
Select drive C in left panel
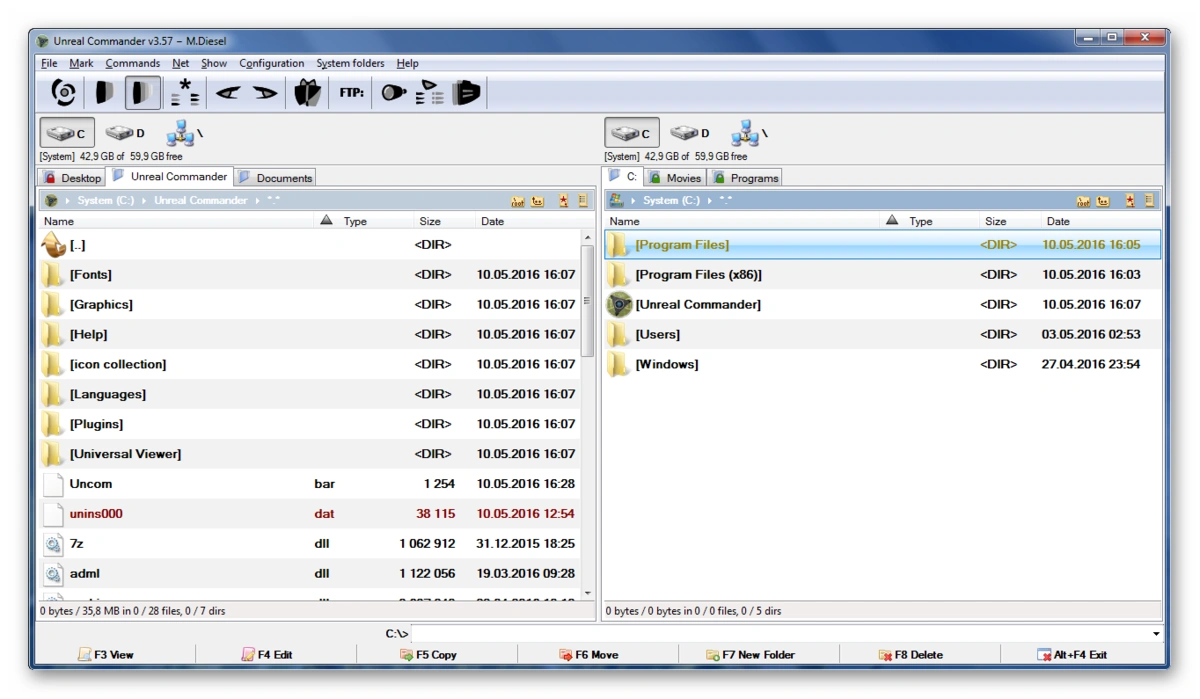(67, 133)
